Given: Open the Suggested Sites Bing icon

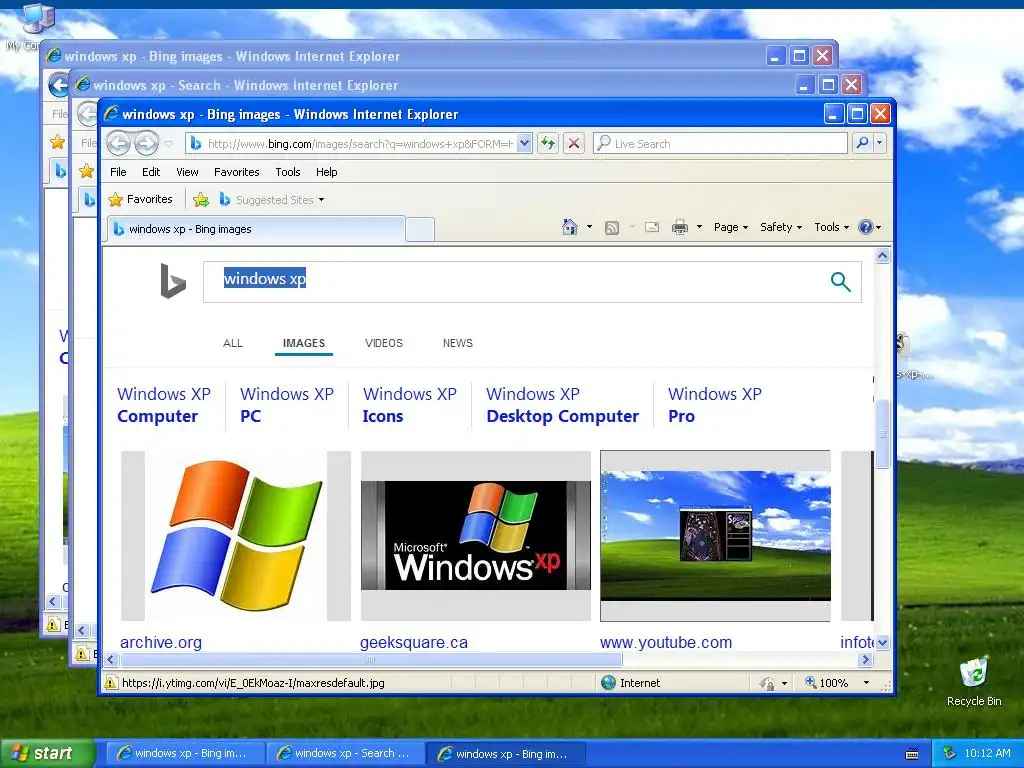Looking at the screenshot, I should click(x=225, y=199).
